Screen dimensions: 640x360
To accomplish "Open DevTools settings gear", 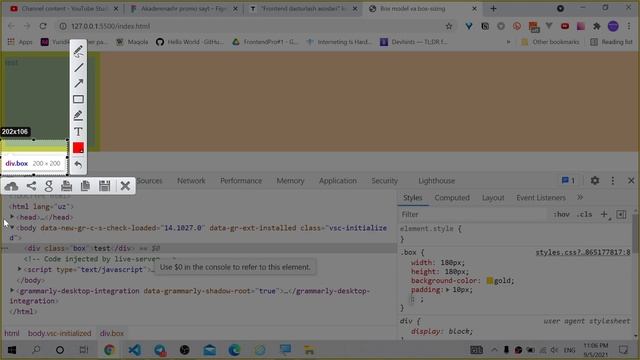I will pyautogui.click(x=595, y=180).
